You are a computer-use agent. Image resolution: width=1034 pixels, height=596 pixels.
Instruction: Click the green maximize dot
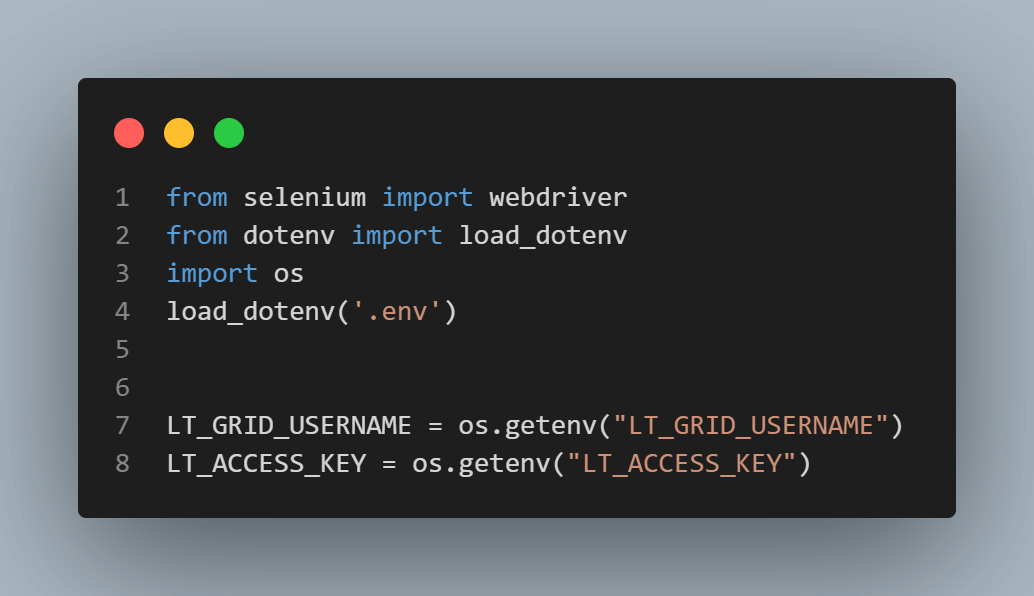[x=229, y=133]
